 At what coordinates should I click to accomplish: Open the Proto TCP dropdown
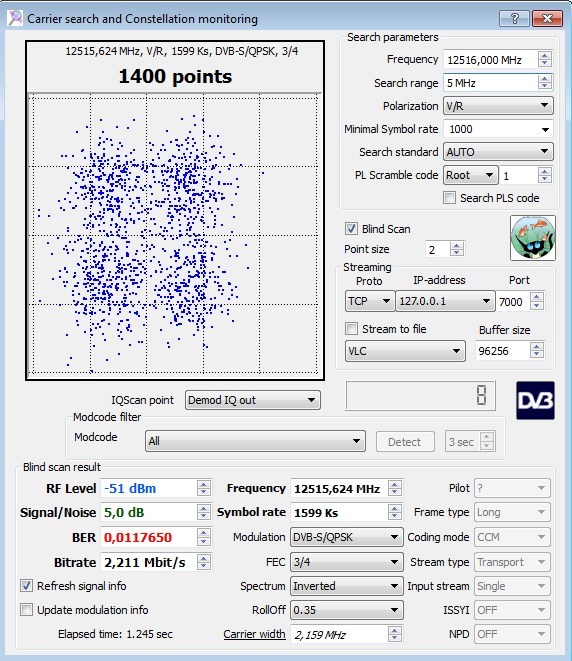click(x=370, y=301)
